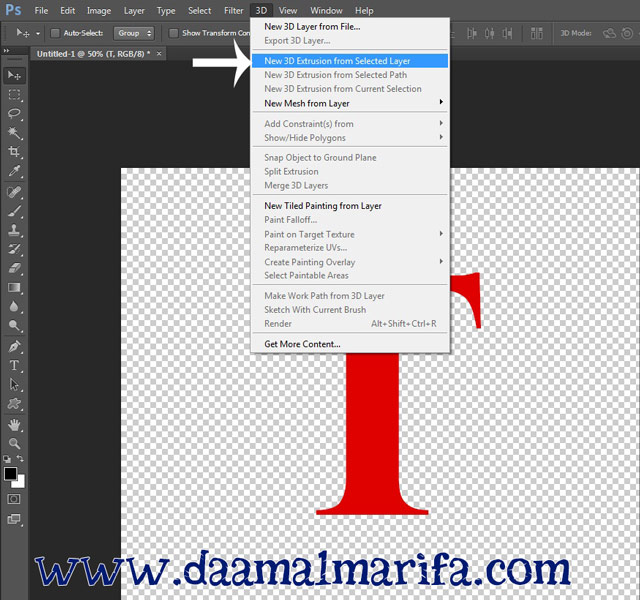Open the Edit menu
640x600 pixels.
[x=68, y=11]
